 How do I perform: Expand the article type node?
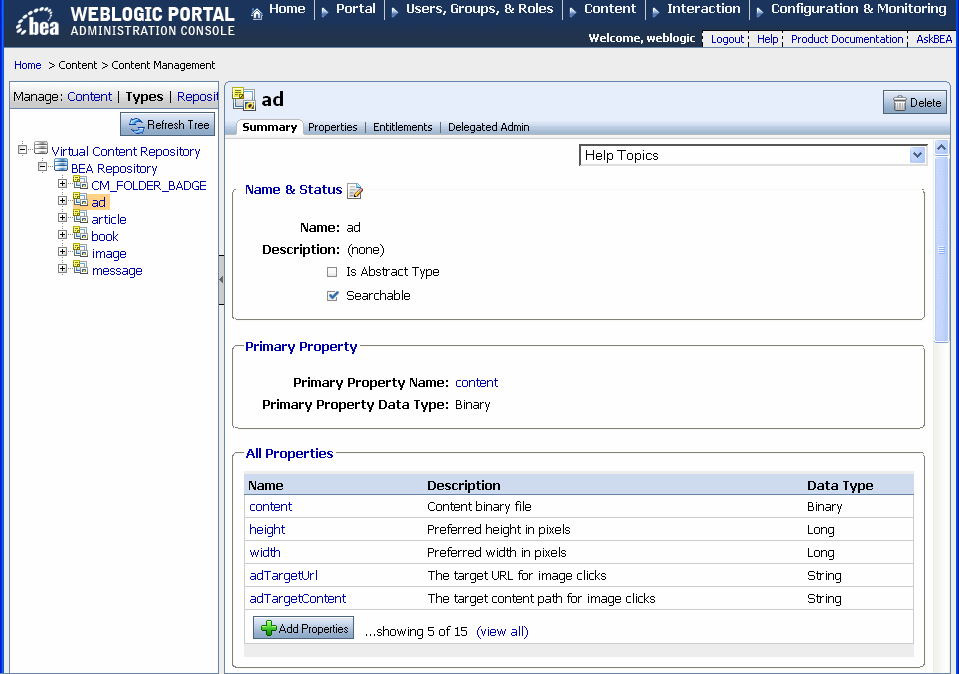(62, 217)
